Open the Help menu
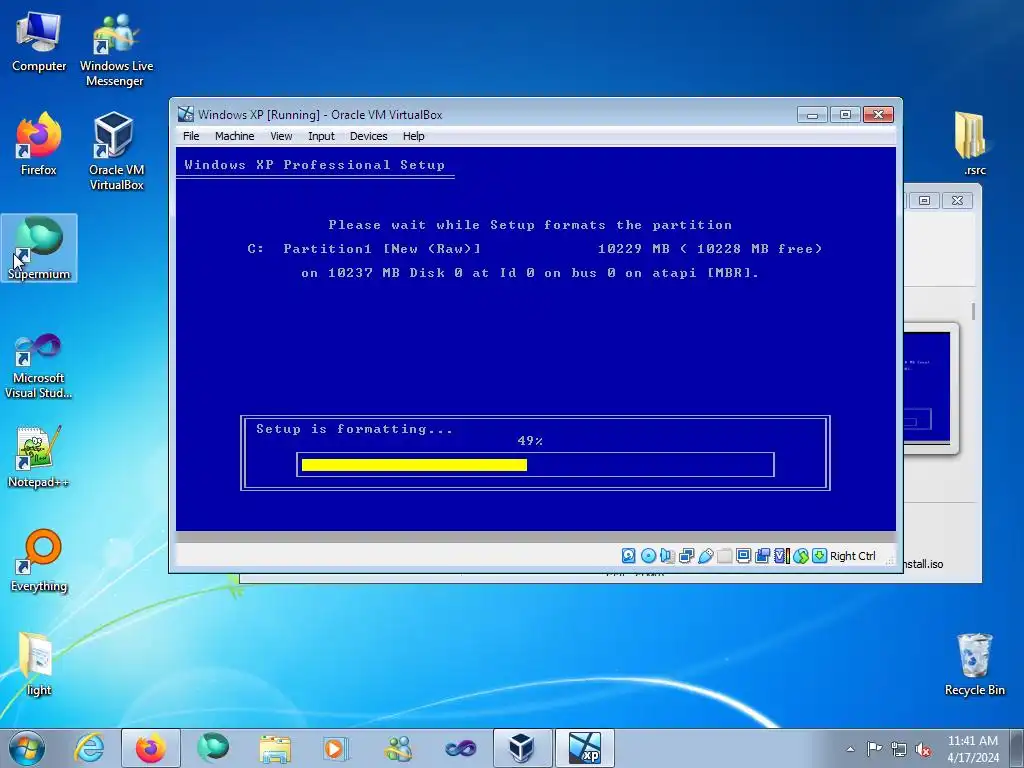Viewport: 1024px width, 768px height. point(413,136)
